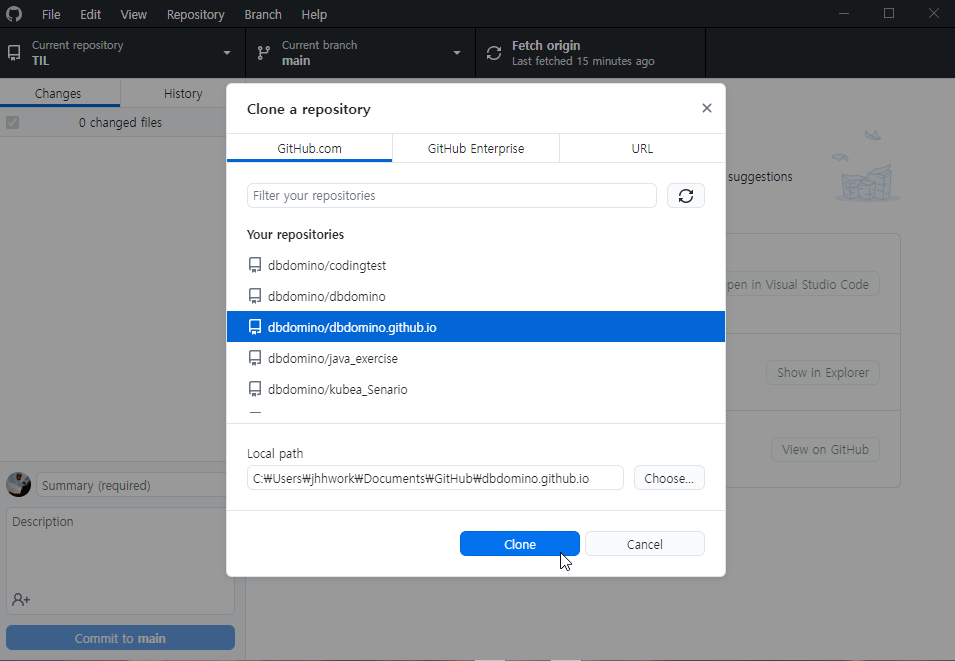Expand the Current repository dropdown arrow
955x661 pixels.
tap(227, 53)
